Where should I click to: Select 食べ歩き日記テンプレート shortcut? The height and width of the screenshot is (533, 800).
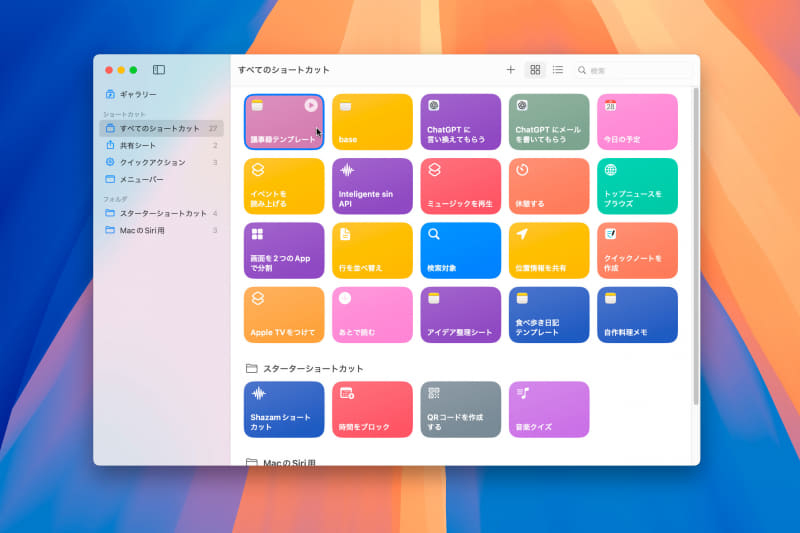pos(548,315)
